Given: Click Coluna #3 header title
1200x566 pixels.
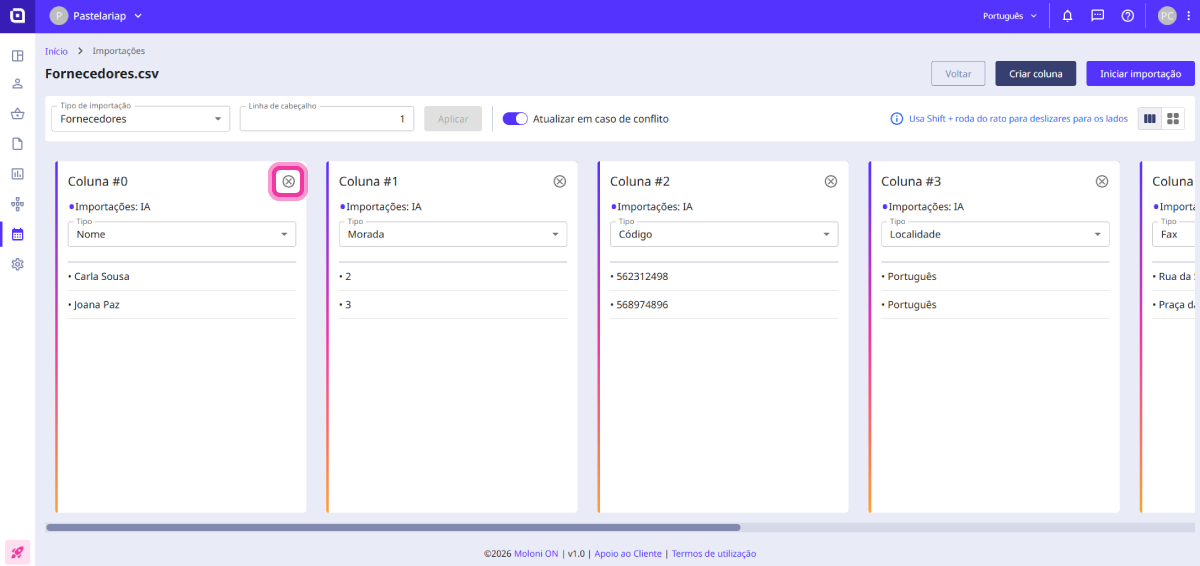Looking at the screenshot, I should point(911,181).
